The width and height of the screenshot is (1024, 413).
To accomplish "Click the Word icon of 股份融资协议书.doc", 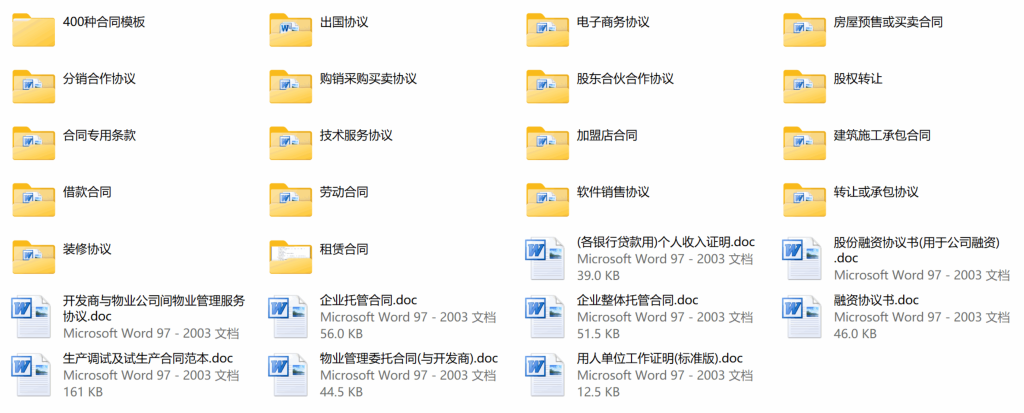I will coord(803,259).
